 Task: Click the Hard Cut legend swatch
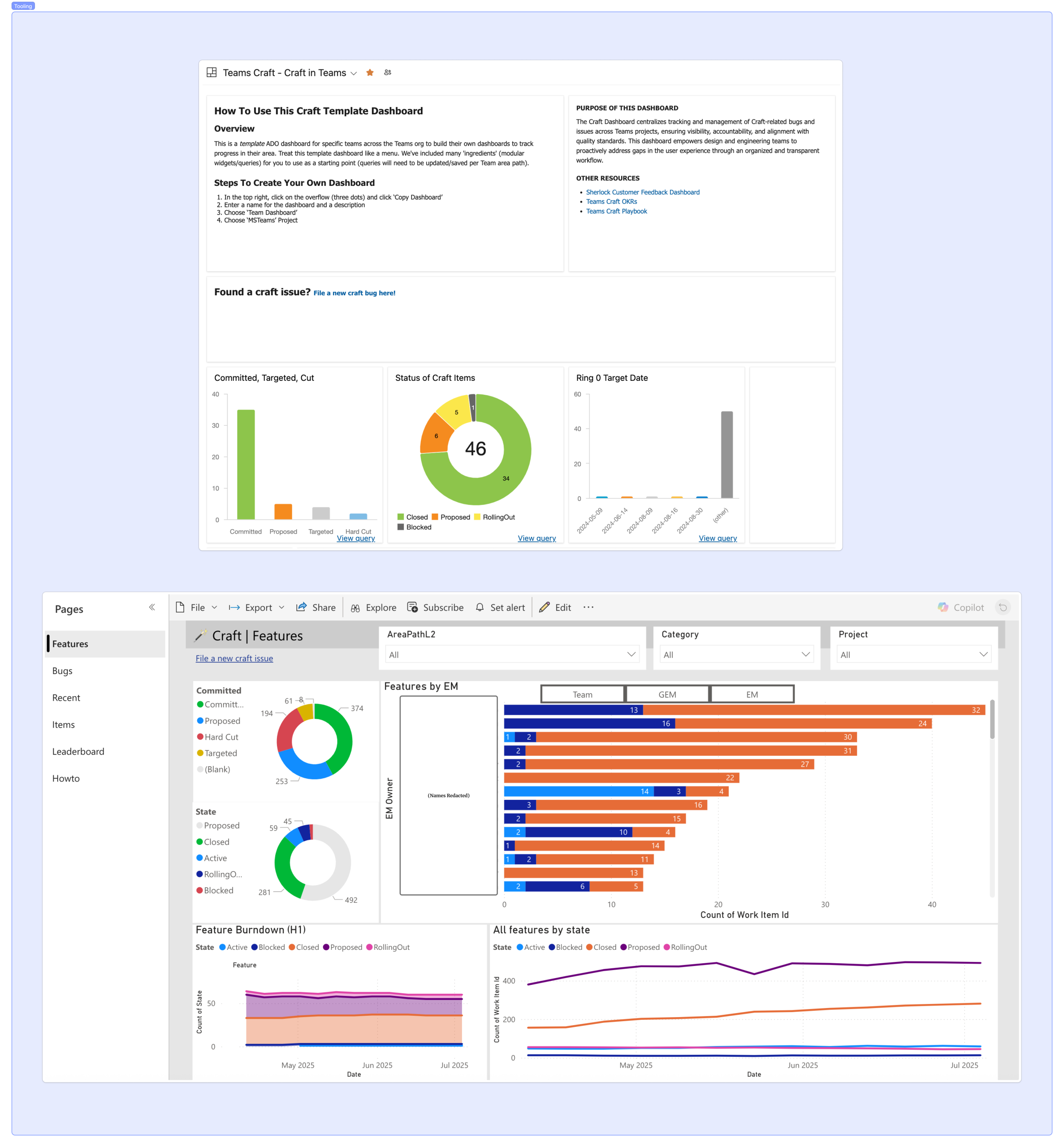point(200,737)
